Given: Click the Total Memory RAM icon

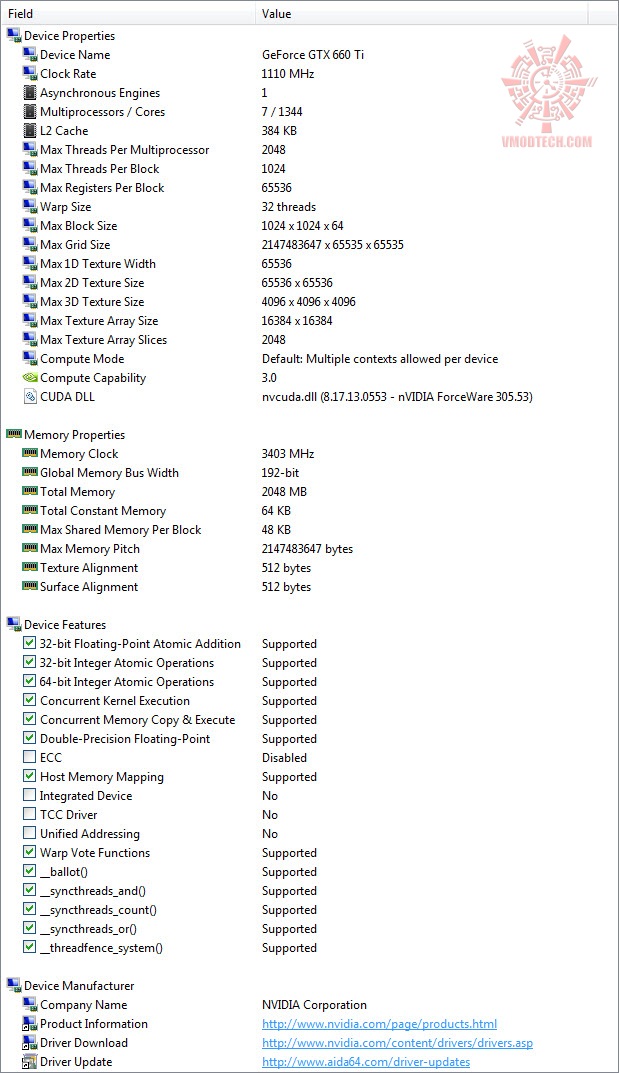Looking at the screenshot, I should 29,491.
